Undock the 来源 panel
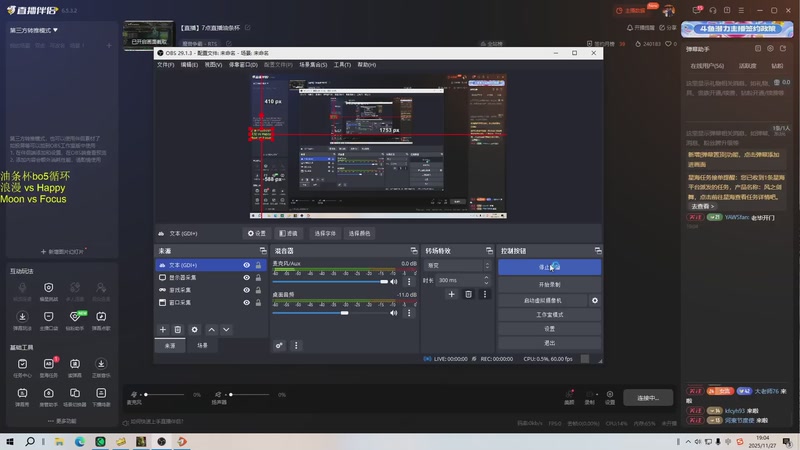Viewport: 800px width, 450px height. coord(263,251)
